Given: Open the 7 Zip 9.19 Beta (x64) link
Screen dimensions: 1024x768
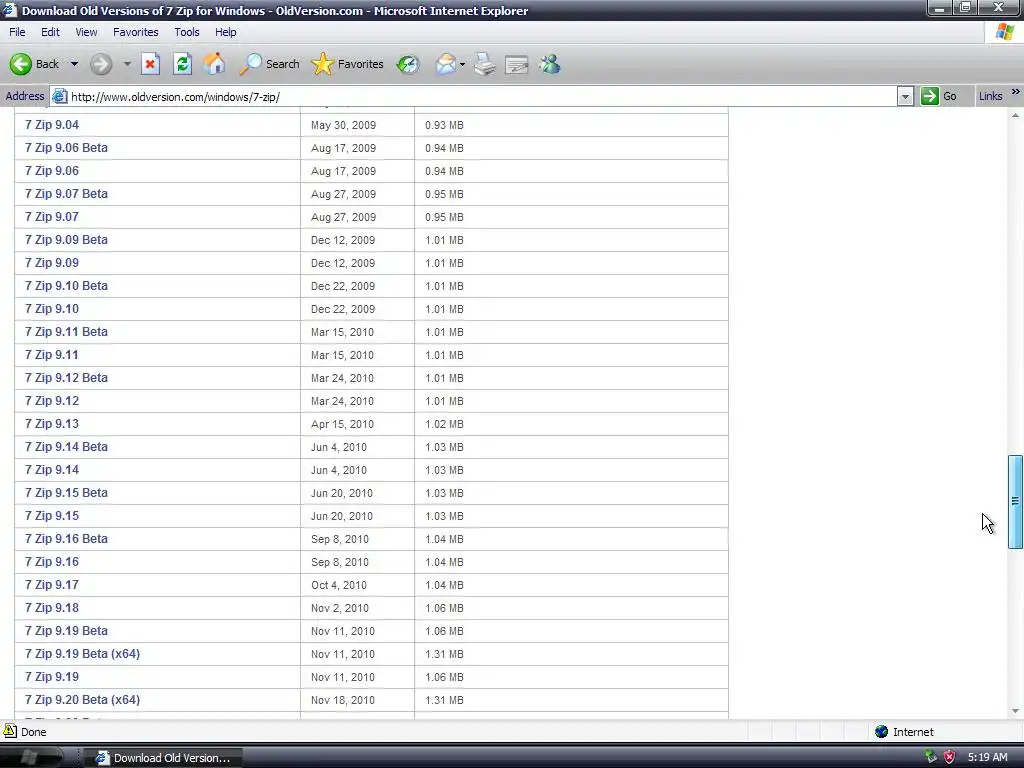Looking at the screenshot, I should tap(82, 654).
